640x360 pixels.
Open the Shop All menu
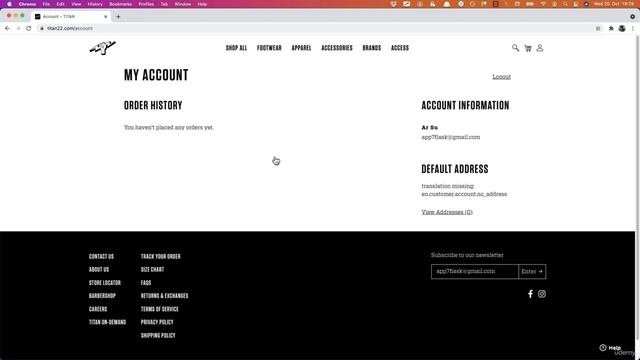pyautogui.click(x=236, y=48)
